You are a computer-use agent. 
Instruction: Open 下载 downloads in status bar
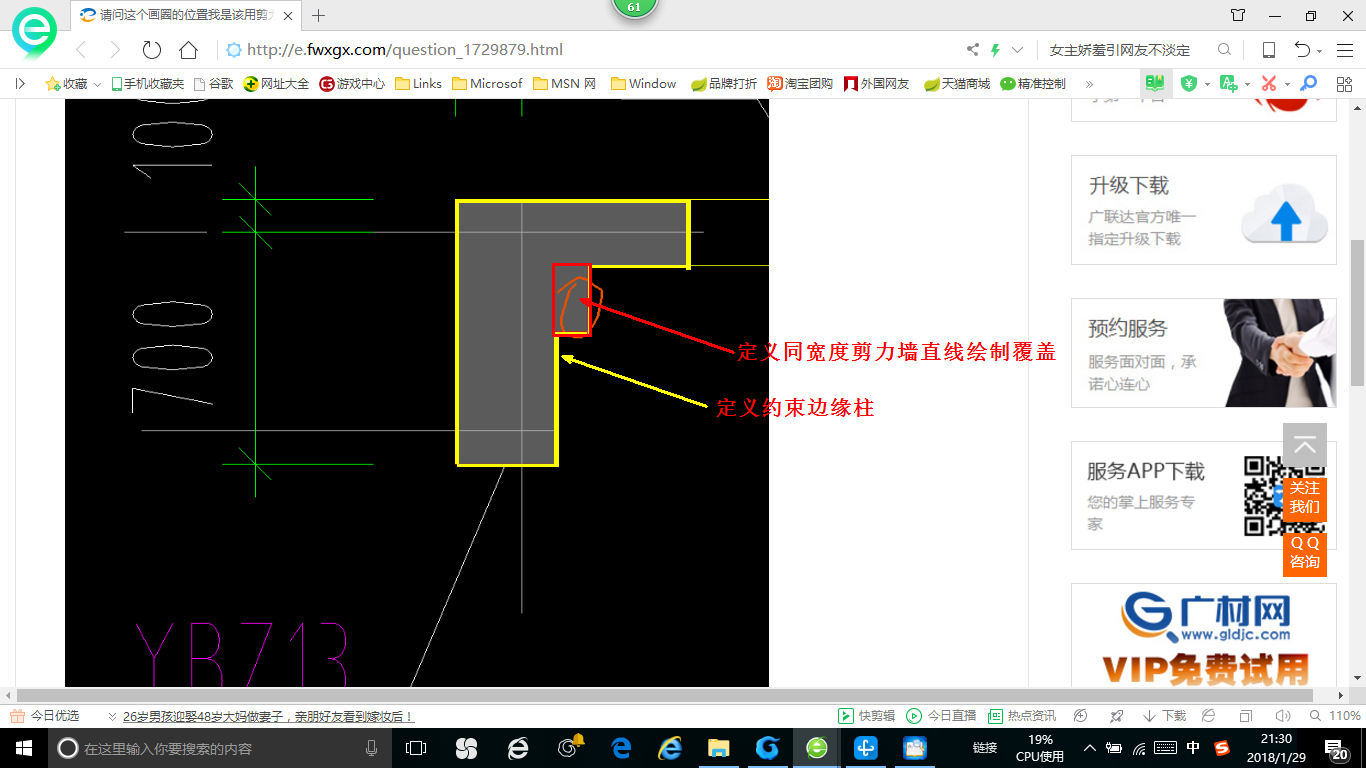[x=1164, y=716]
